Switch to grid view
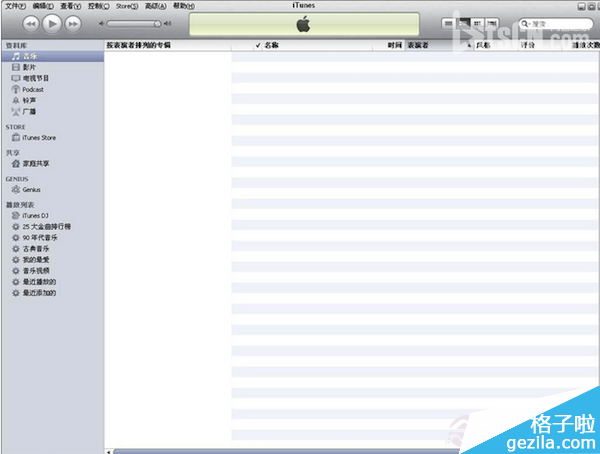Viewport: 600px width, 454px height. [x=478, y=24]
